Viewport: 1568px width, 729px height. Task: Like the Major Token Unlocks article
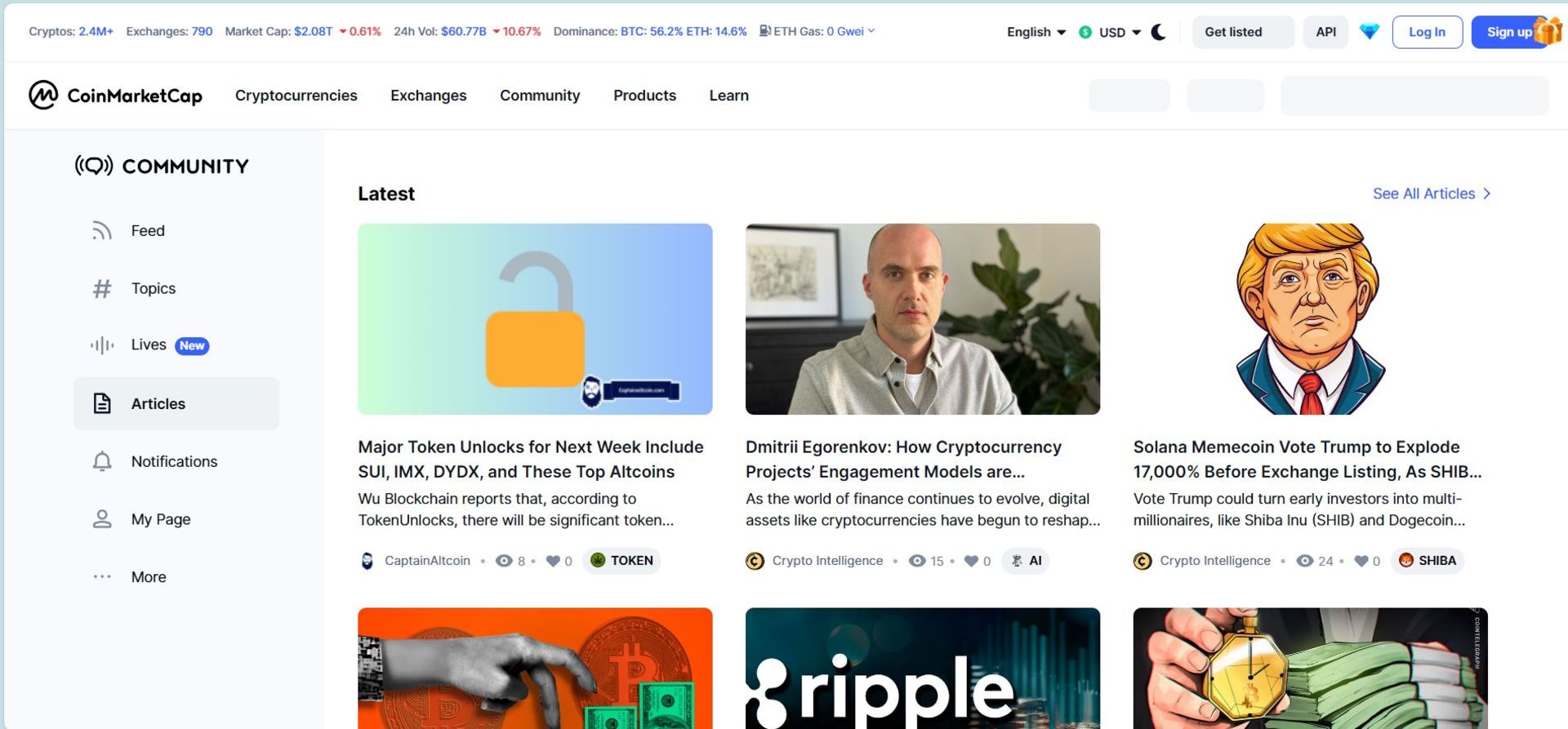(x=553, y=561)
